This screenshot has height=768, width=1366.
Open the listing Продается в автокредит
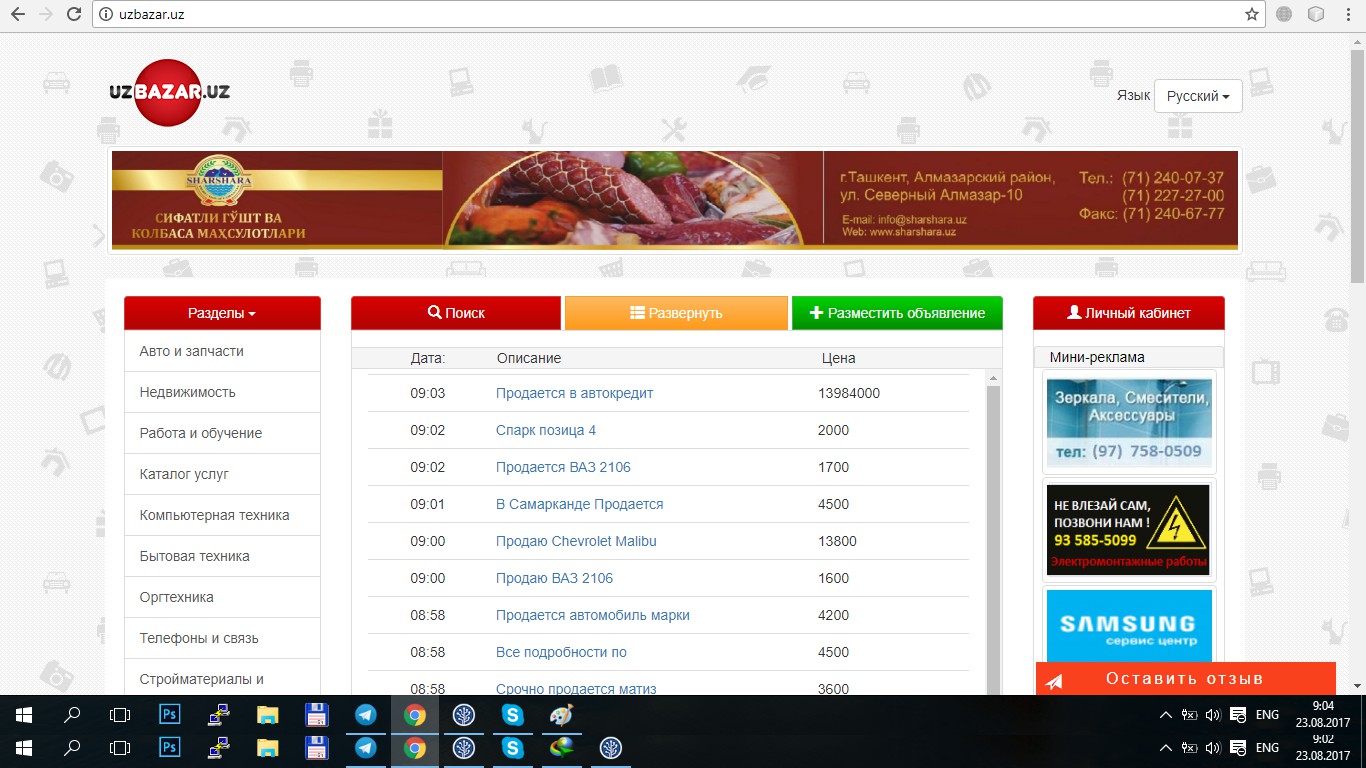(x=574, y=393)
